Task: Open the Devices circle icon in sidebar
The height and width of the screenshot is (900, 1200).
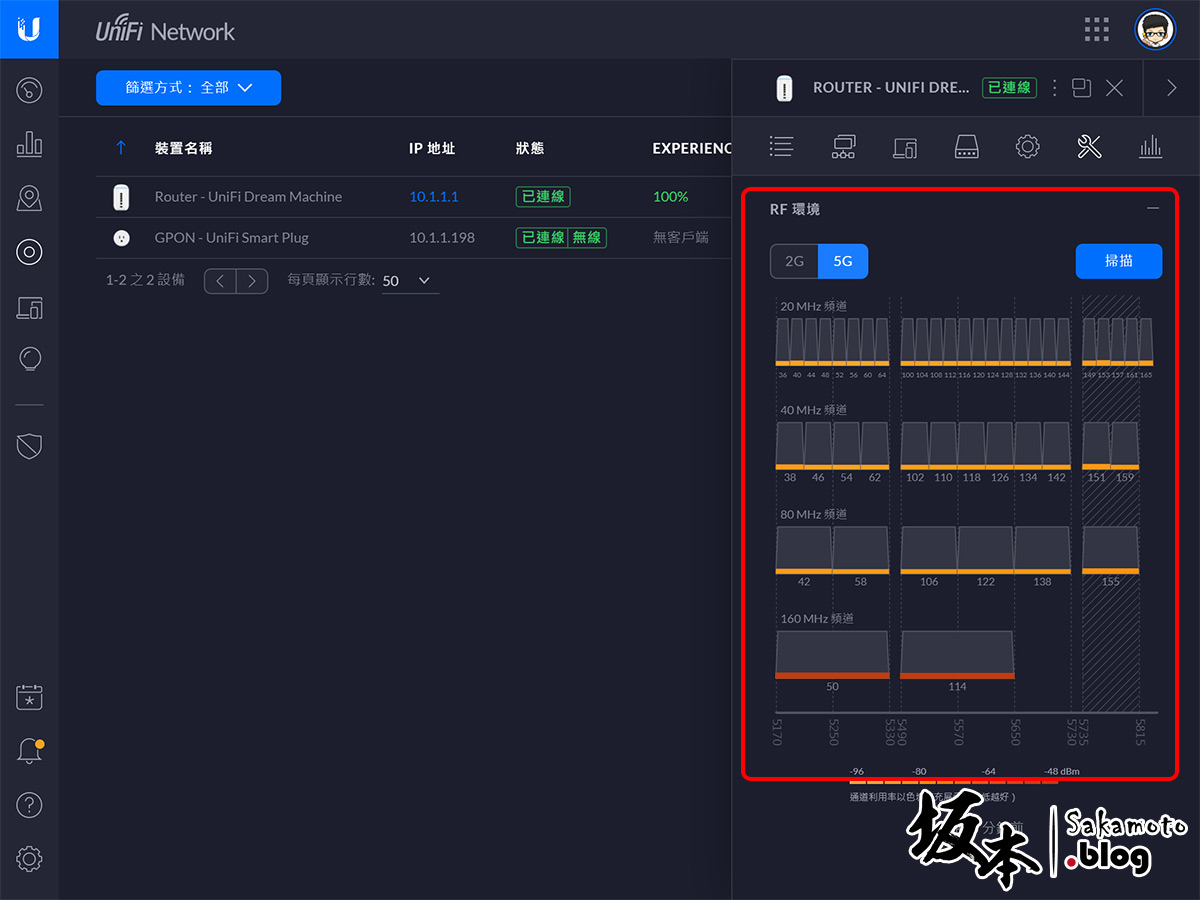Action: pos(29,252)
